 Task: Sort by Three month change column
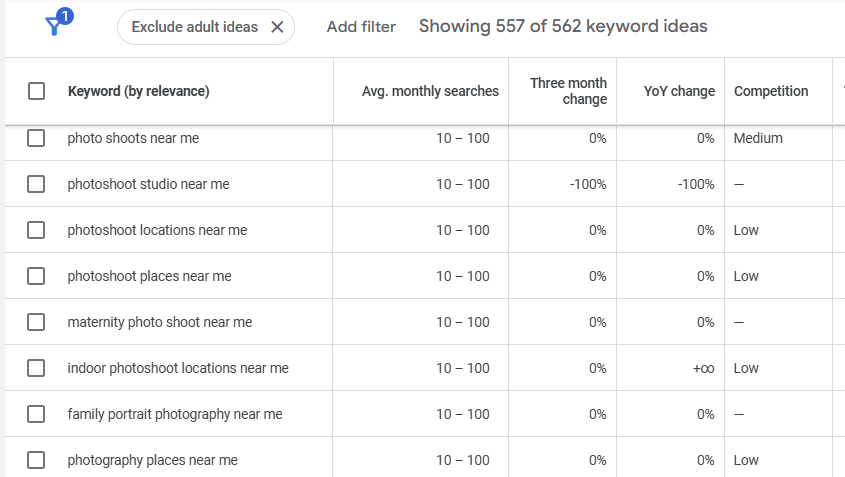(568, 91)
